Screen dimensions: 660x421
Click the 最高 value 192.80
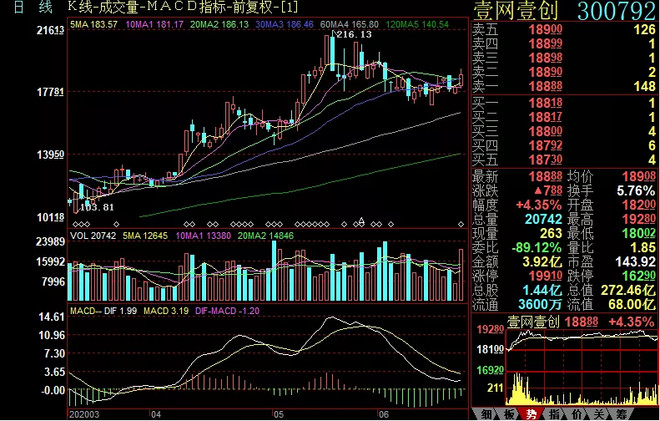point(637,219)
